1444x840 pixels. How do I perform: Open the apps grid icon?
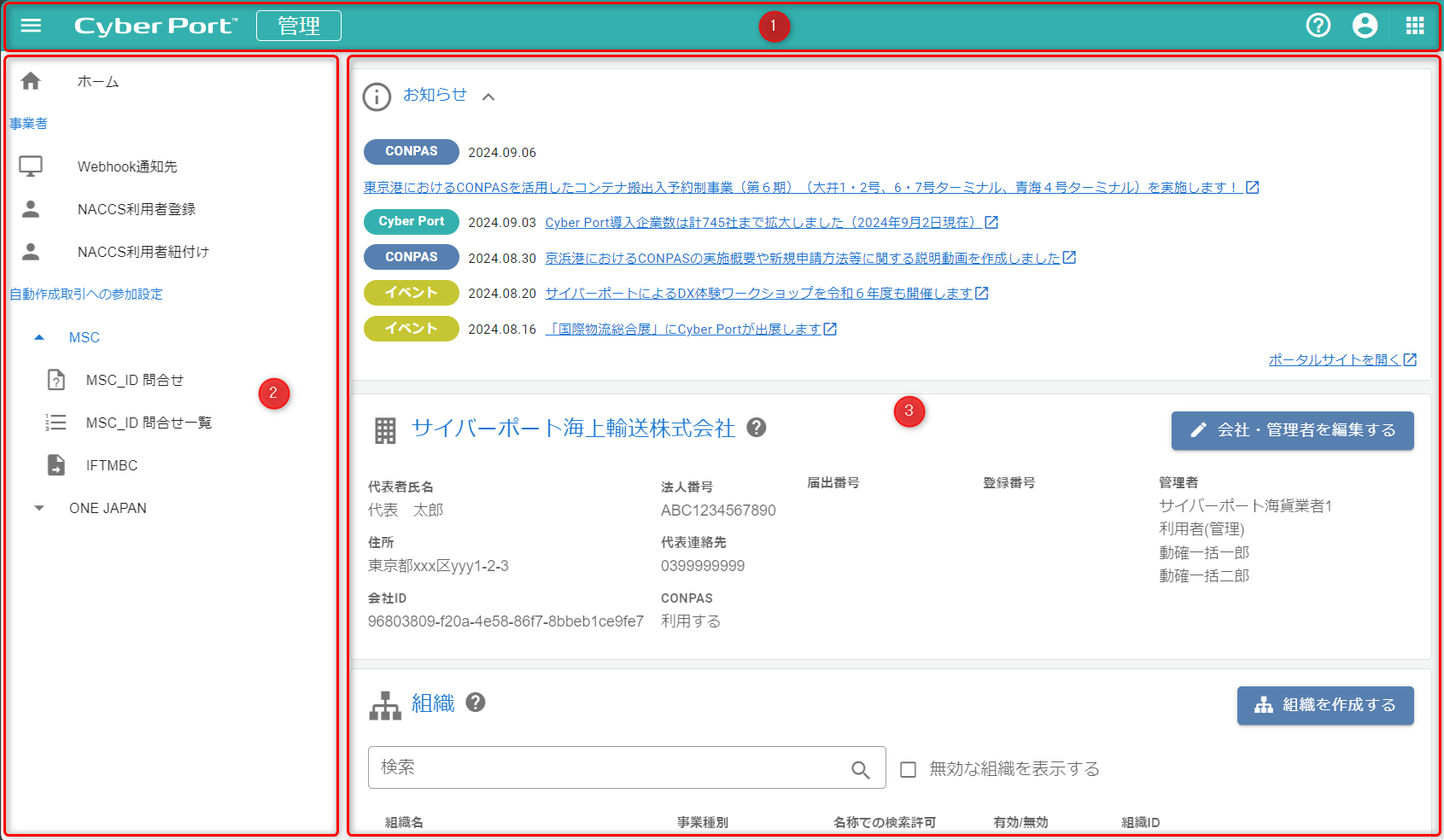tap(1414, 26)
